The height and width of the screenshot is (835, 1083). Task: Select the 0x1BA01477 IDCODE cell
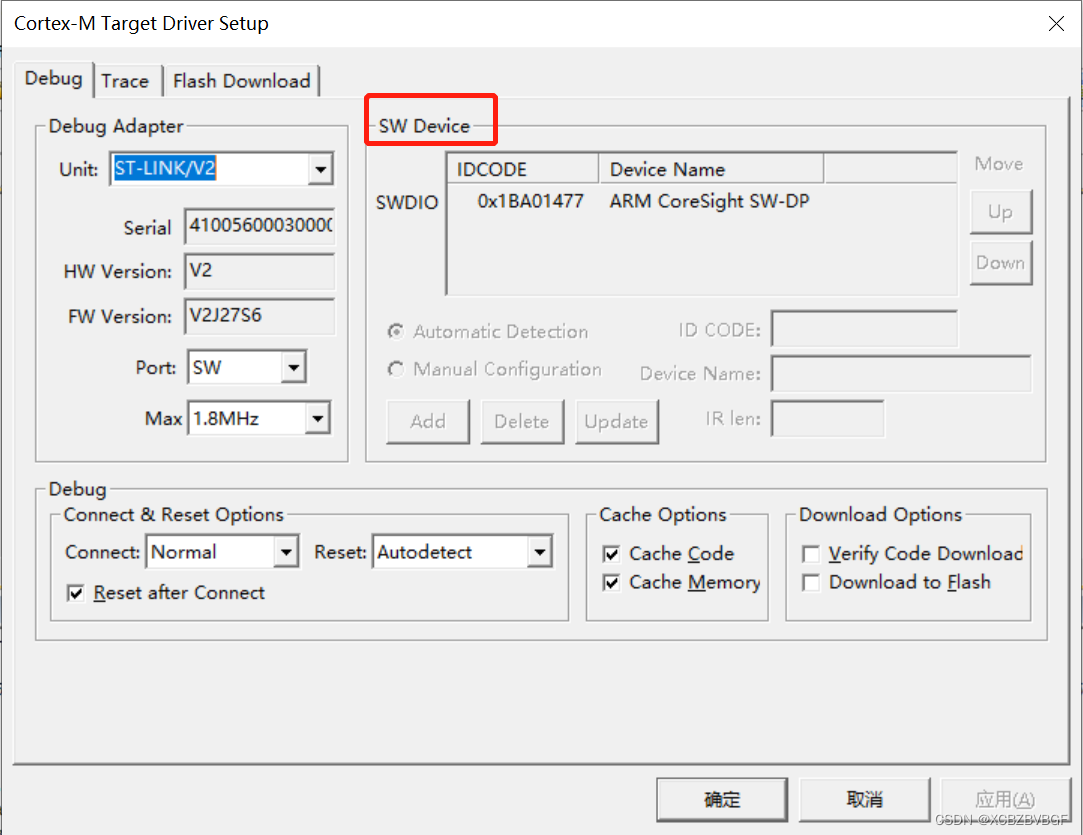(530, 201)
